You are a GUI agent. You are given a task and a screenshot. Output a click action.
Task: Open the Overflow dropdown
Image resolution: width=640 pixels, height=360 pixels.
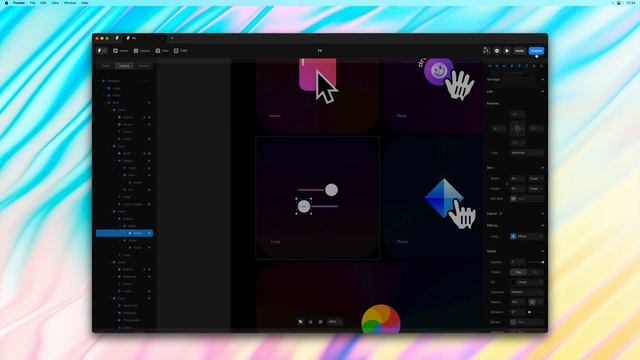click(x=527, y=292)
